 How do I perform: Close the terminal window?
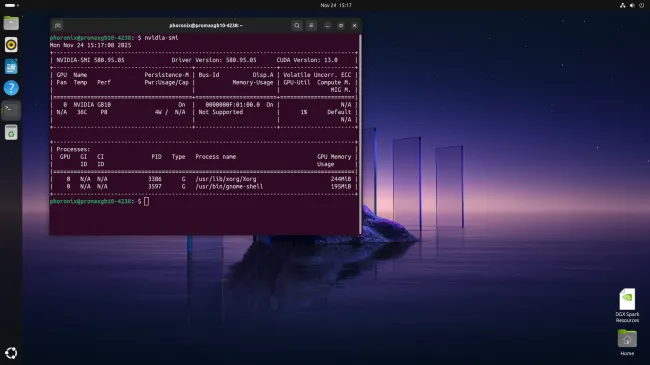[x=354, y=25]
